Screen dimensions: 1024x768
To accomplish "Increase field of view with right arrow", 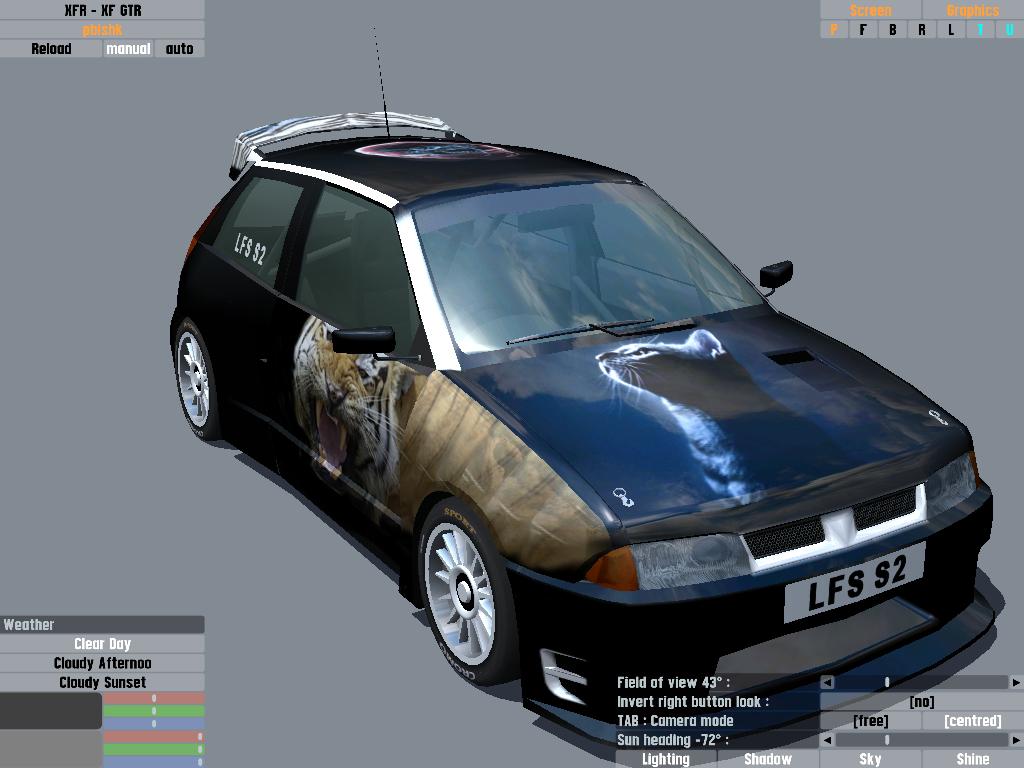I will (1016, 682).
